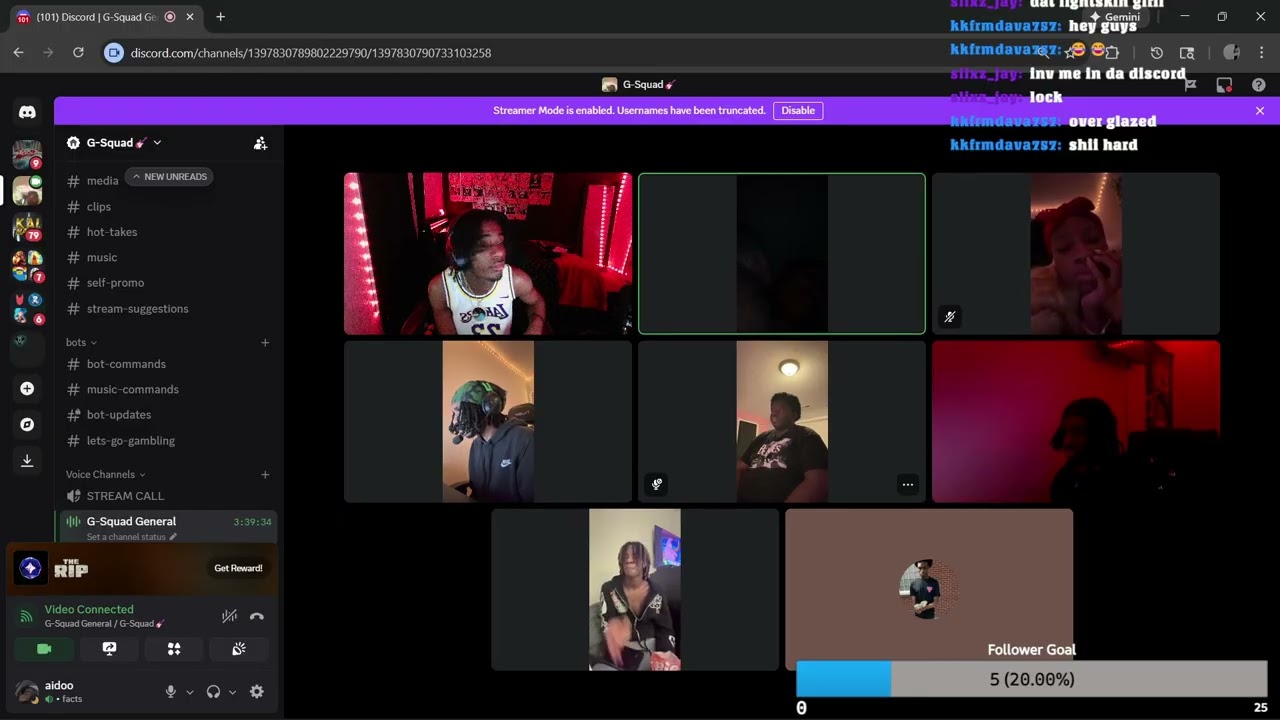Focus the avatar-only participant tile
This screenshot has width=1280, height=720.
click(929, 589)
